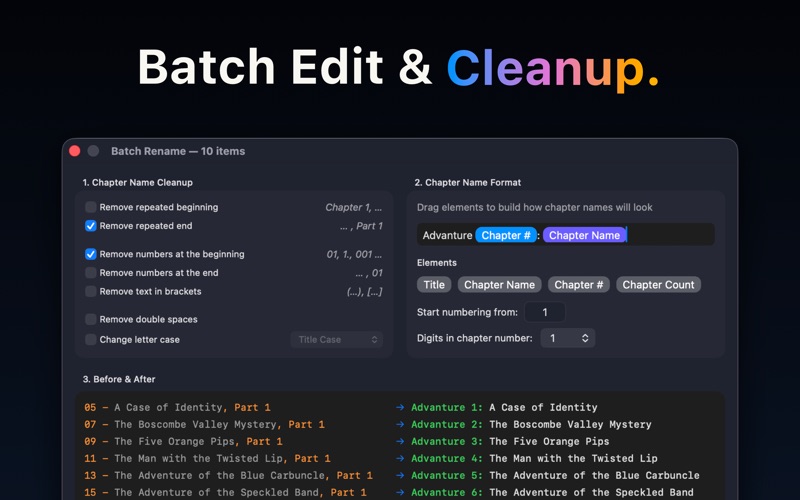Open Digits in chapter number dropdown
The height and width of the screenshot is (500, 800).
point(569,338)
